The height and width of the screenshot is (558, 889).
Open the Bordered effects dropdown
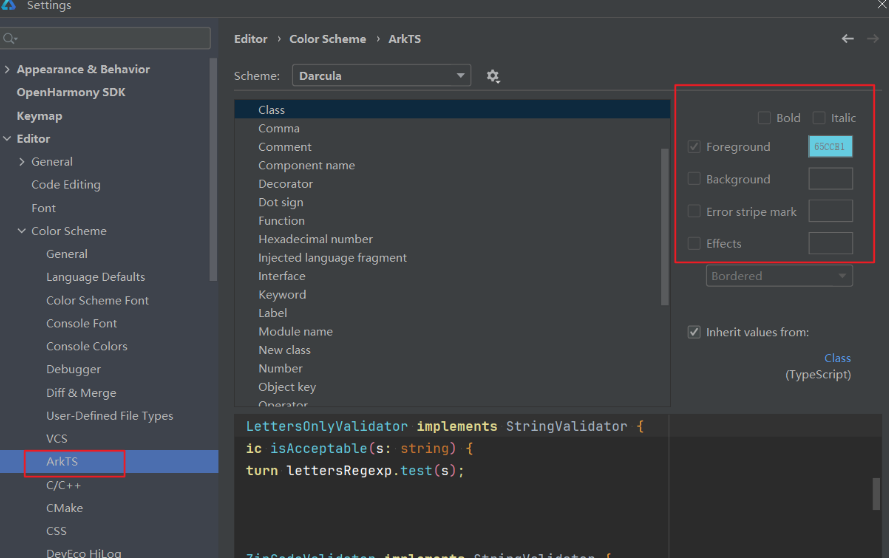(x=779, y=276)
